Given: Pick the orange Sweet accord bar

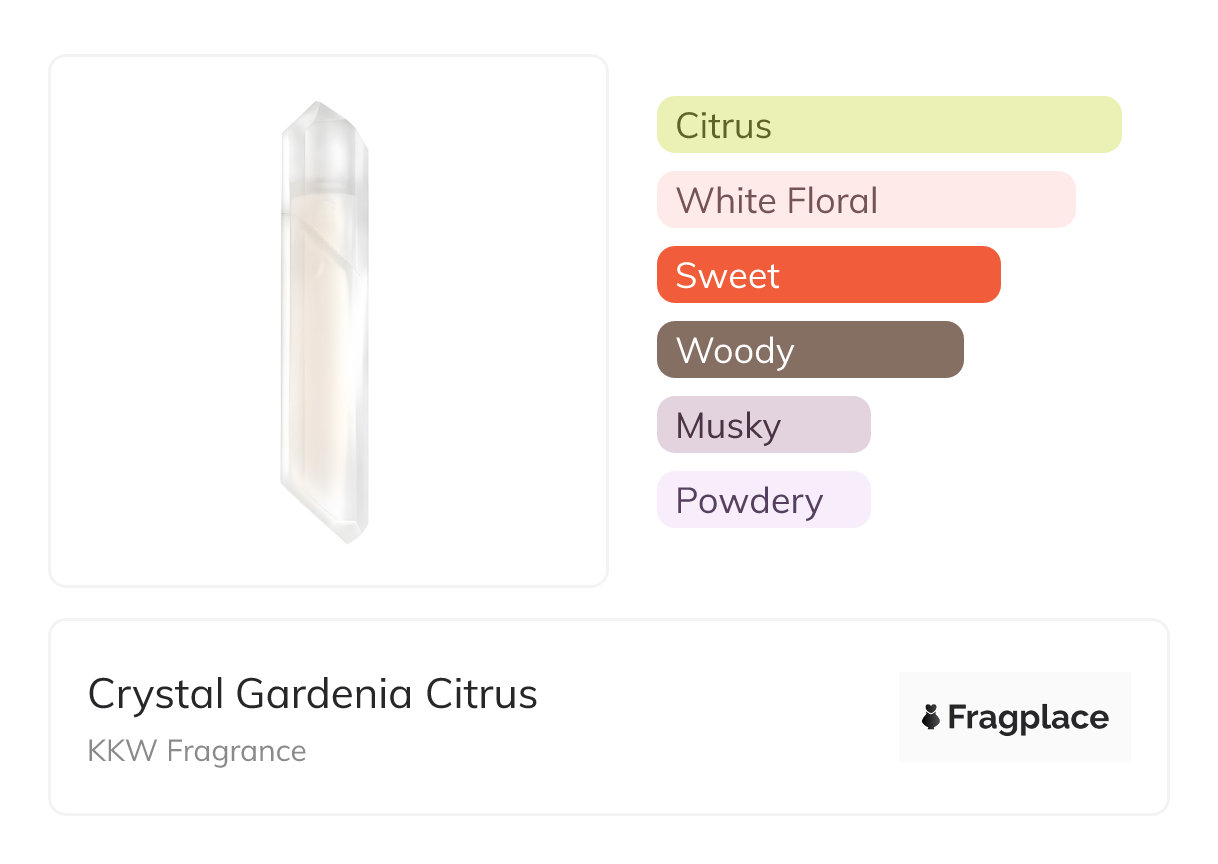Looking at the screenshot, I should tap(828, 275).
